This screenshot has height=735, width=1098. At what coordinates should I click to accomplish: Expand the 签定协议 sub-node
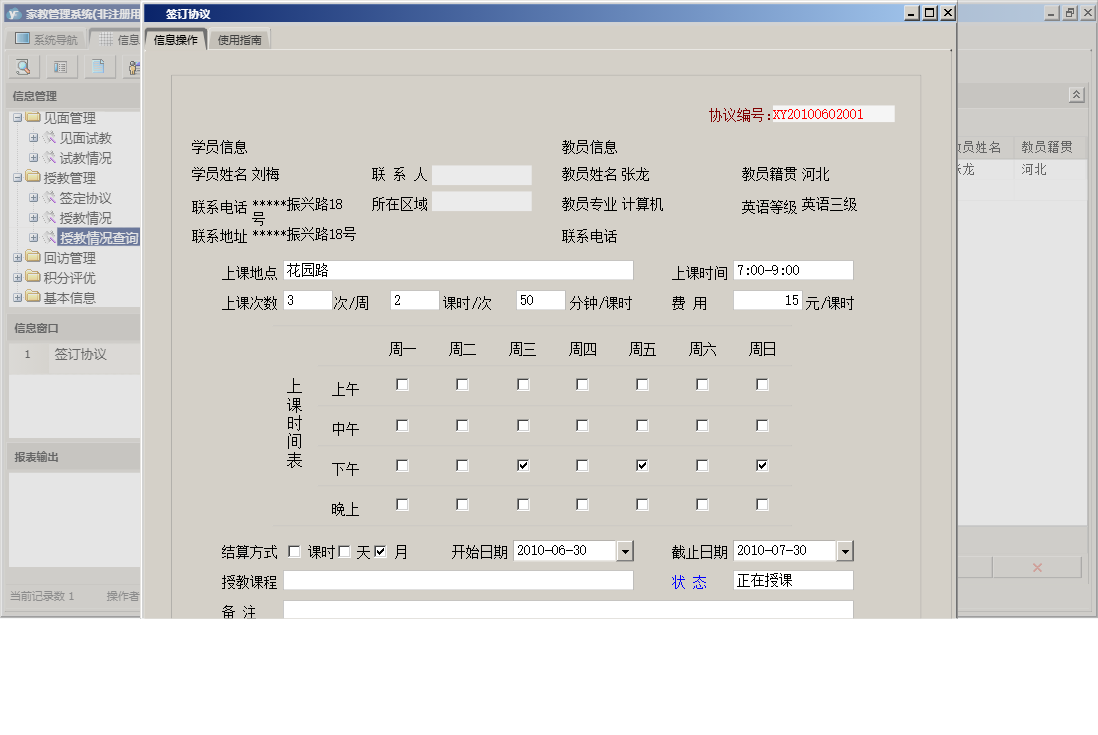[x=33, y=197]
